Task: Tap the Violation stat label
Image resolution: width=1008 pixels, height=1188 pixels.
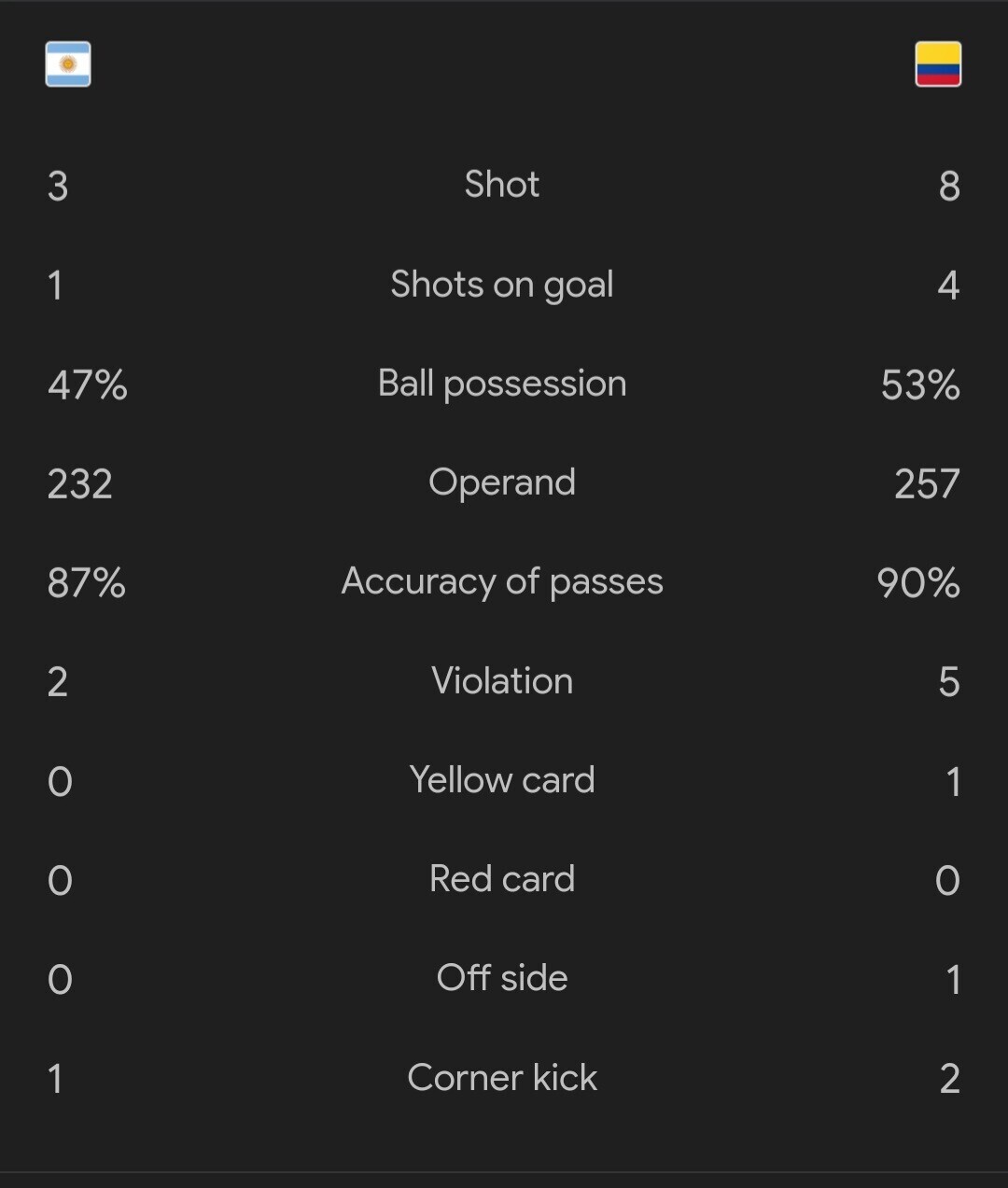Action: tap(502, 680)
